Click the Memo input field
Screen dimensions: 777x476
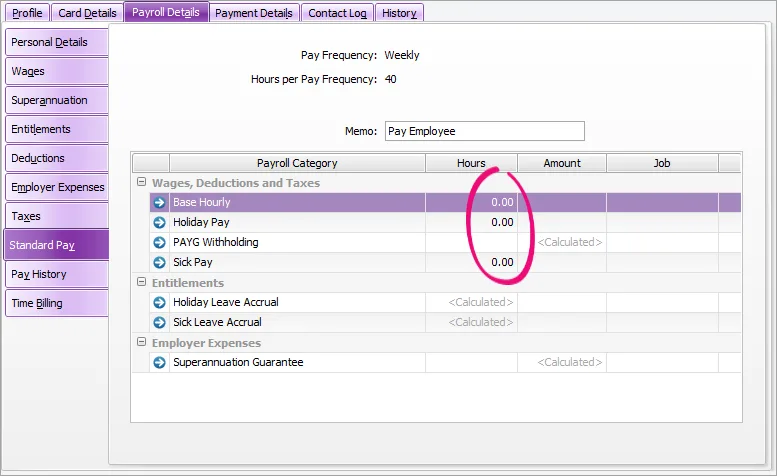[x=485, y=131]
